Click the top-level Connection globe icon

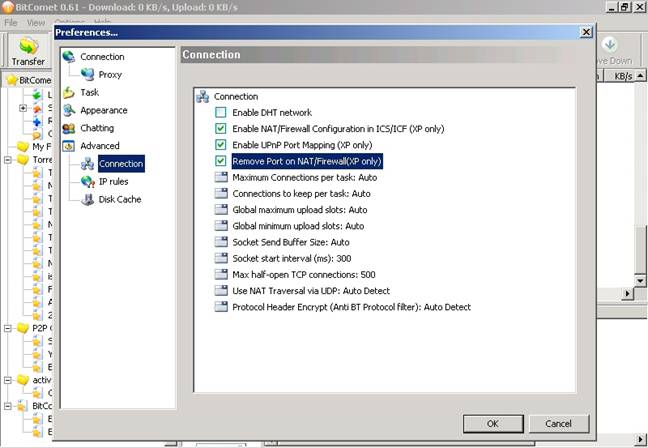(69, 57)
